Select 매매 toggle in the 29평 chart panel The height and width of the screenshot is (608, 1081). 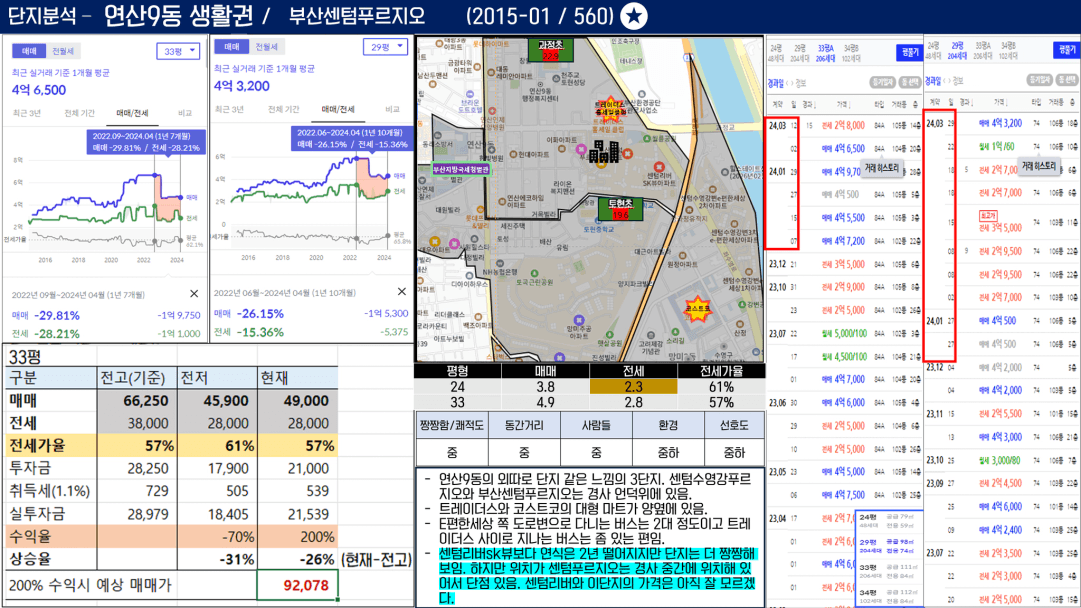(231, 47)
